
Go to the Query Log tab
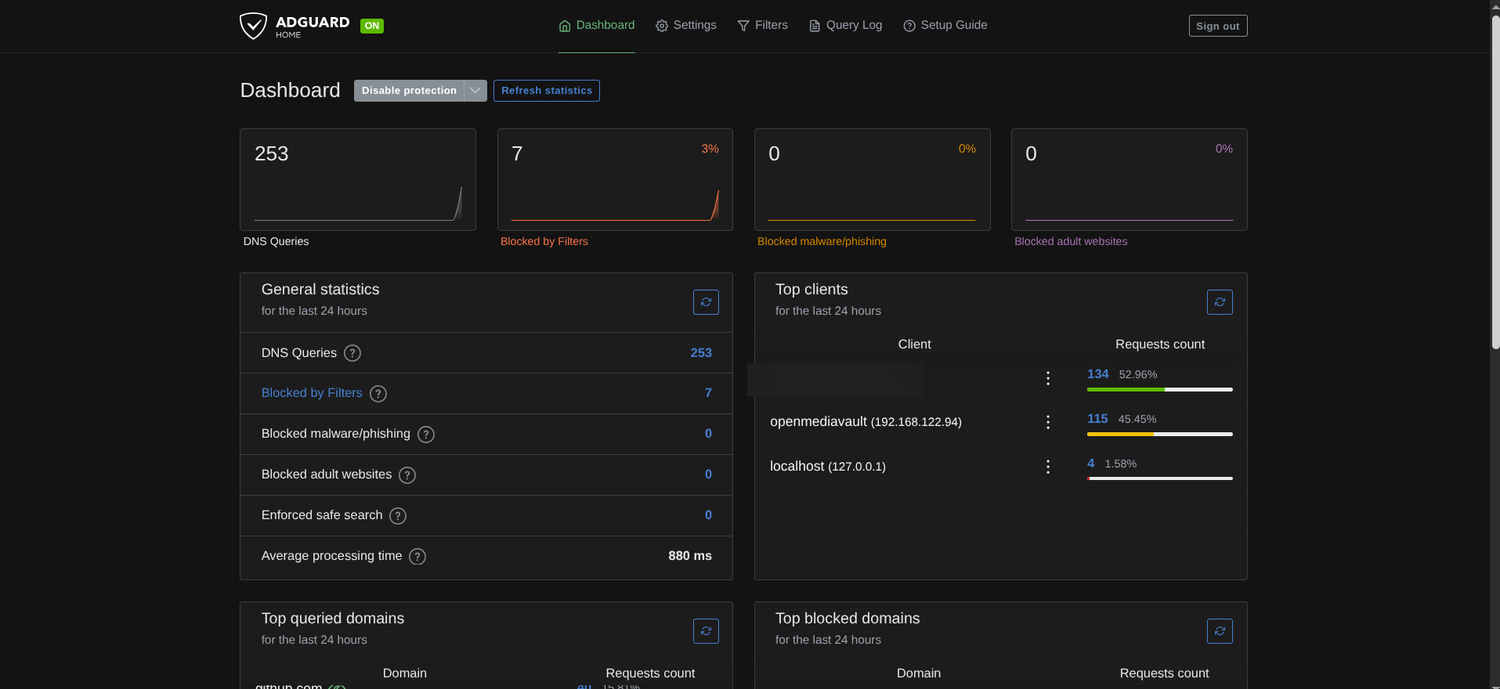(845, 25)
